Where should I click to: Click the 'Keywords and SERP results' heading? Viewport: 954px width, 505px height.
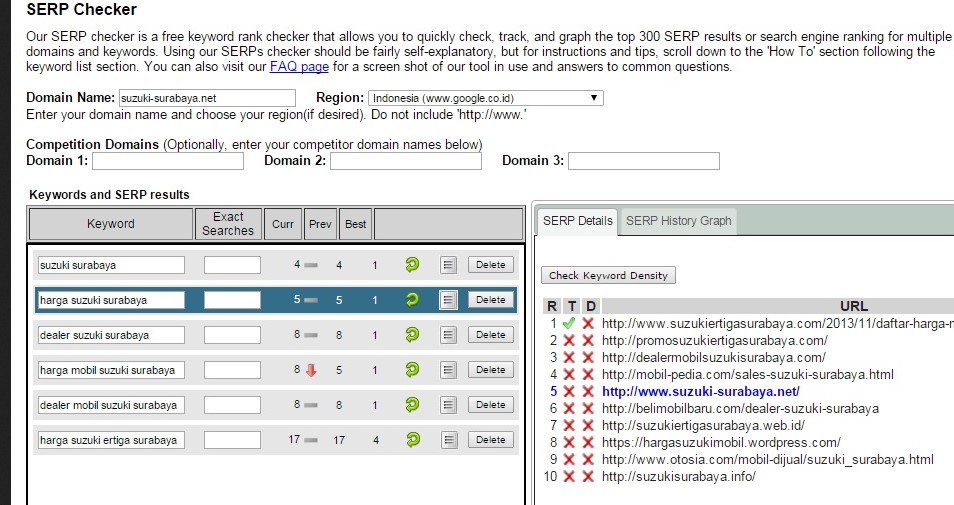[110, 195]
